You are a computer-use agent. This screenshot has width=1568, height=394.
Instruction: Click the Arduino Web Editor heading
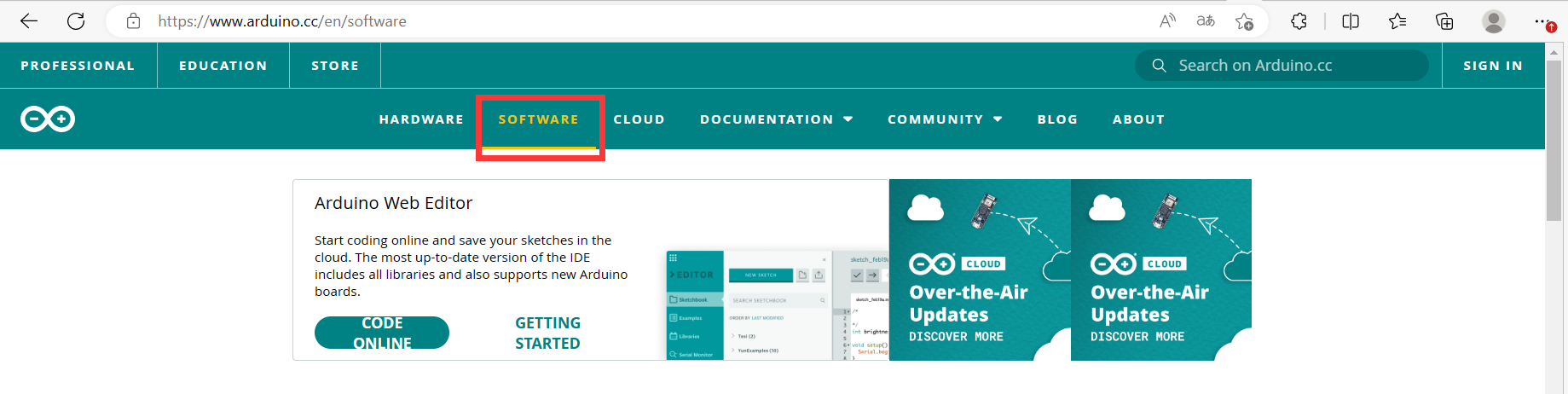(393, 203)
